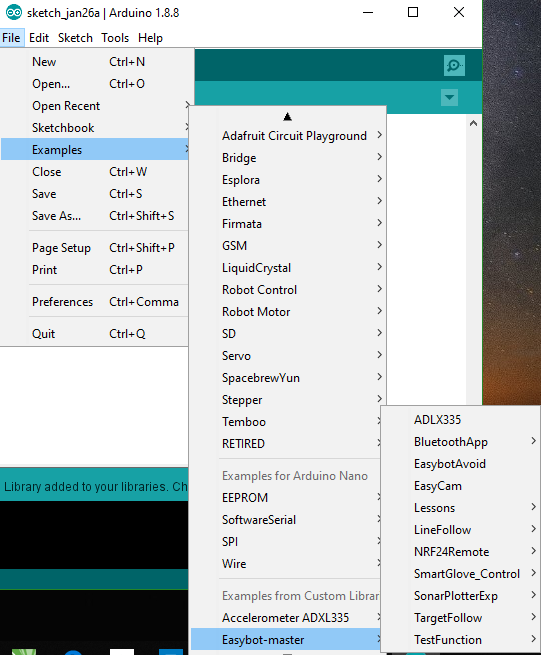This screenshot has height=655, width=541.
Task: Open SpacebrewYun examples
Action: (288, 378)
